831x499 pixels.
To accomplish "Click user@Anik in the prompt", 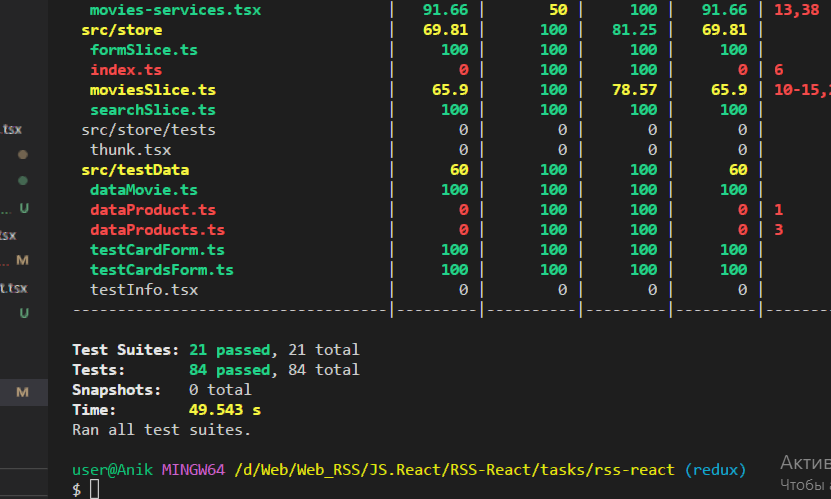I will [112, 470].
